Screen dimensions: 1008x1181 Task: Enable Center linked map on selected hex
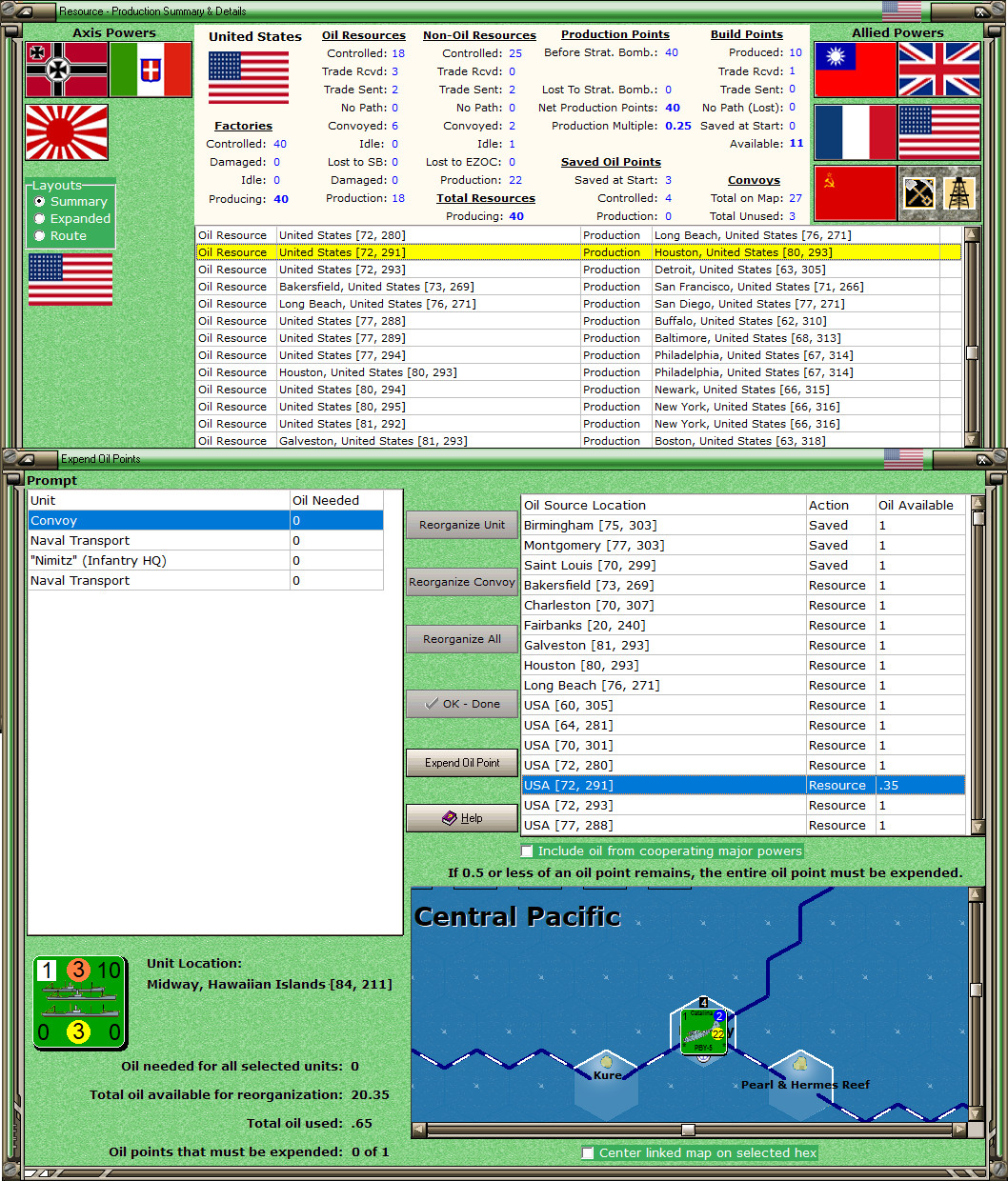click(x=588, y=1153)
